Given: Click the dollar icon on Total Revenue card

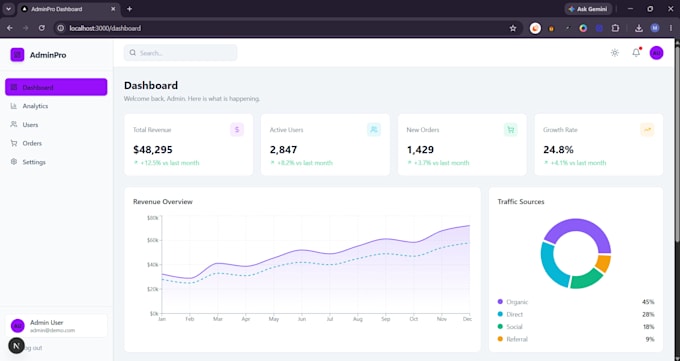Looking at the screenshot, I should 237,130.
